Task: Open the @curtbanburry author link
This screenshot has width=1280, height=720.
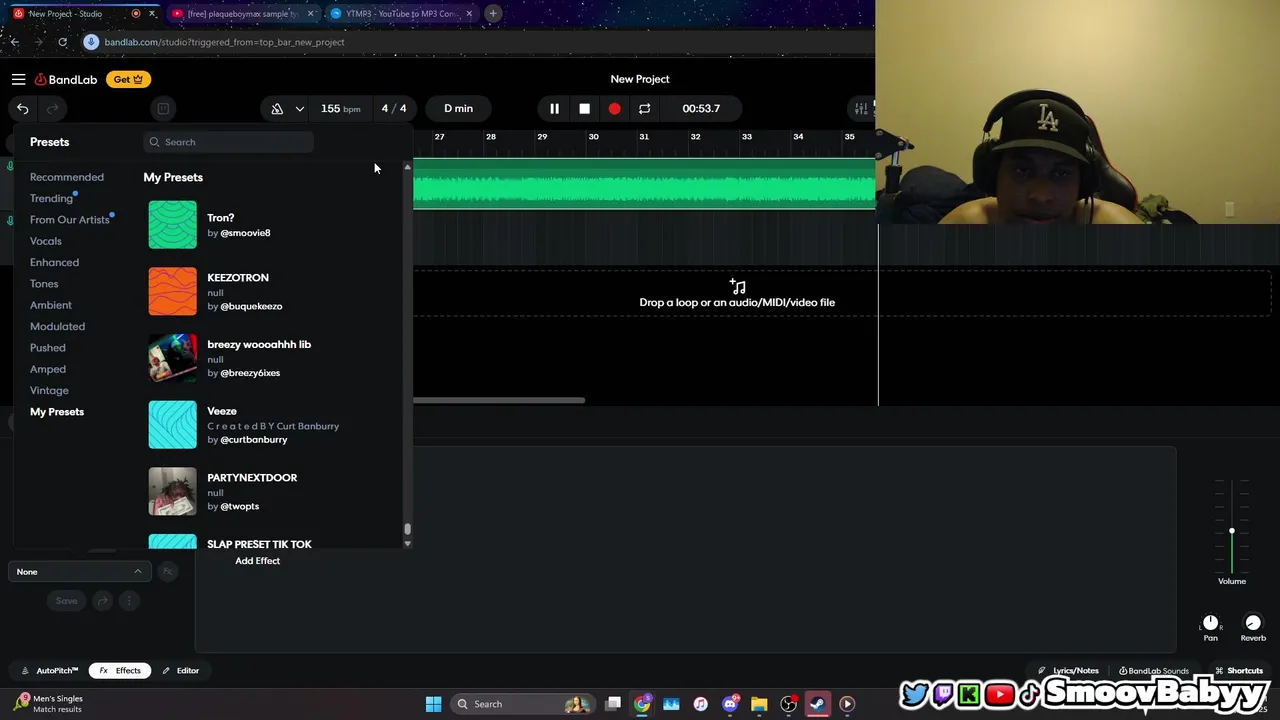Action: pyautogui.click(x=254, y=440)
